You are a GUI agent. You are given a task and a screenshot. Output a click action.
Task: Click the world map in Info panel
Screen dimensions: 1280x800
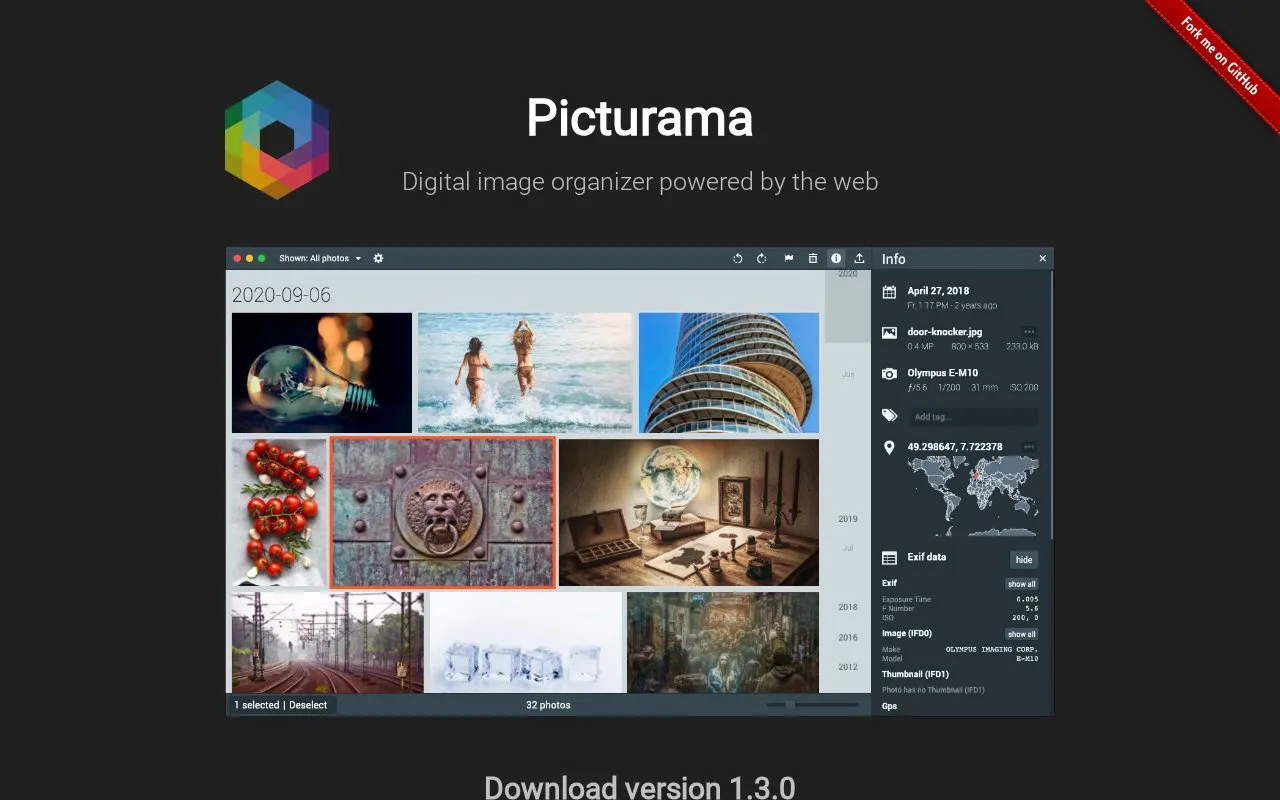click(973, 496)
